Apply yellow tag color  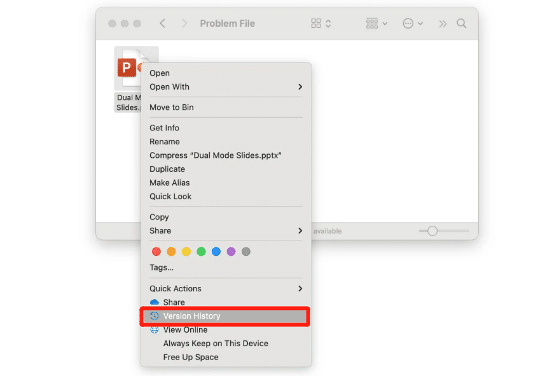point(186,252)
